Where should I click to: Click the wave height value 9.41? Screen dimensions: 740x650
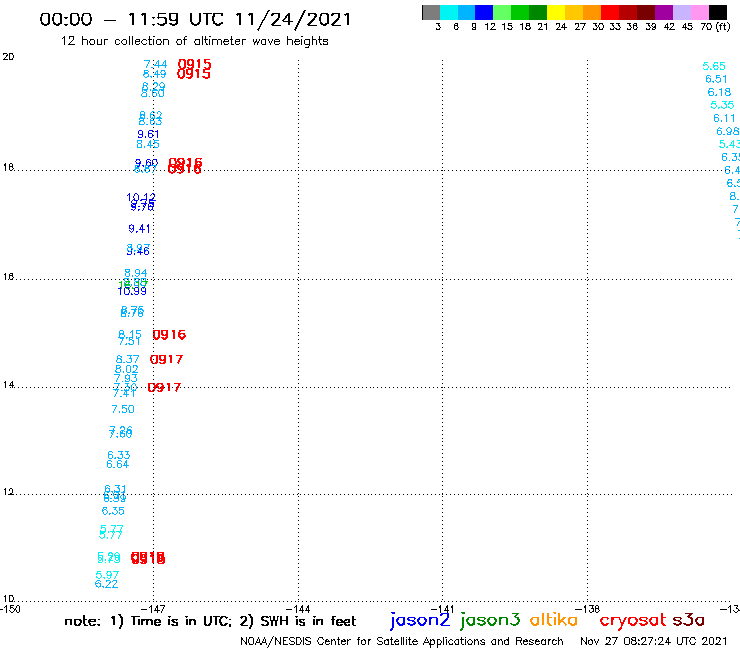pyautogui.click(x=139, y=229)
